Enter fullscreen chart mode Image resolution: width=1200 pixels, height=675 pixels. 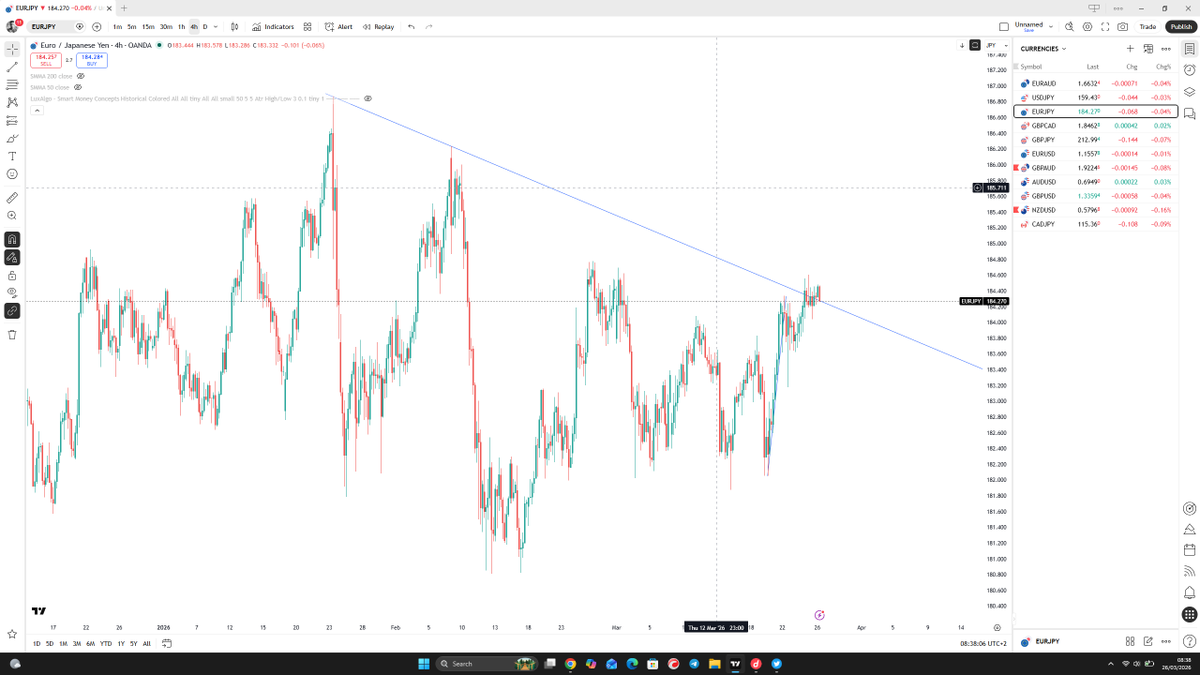[x=1105, y=27]
